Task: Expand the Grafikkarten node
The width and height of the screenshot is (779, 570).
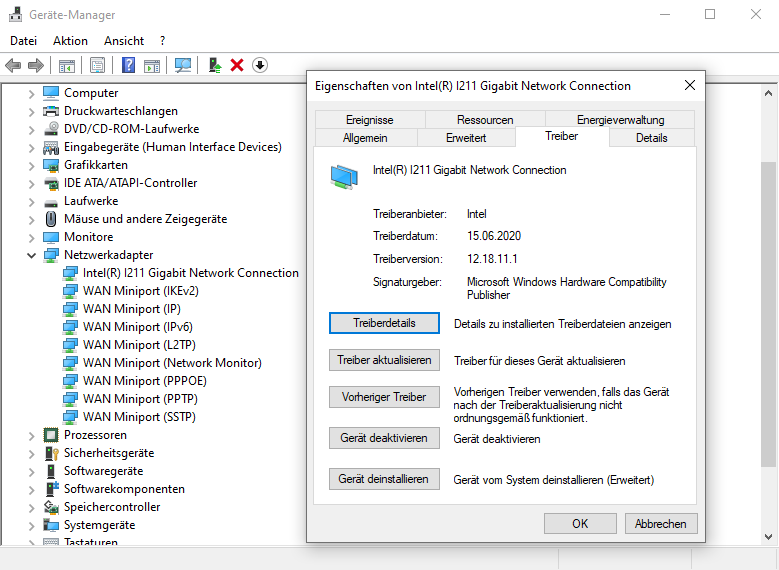Action: coord(31,165)
